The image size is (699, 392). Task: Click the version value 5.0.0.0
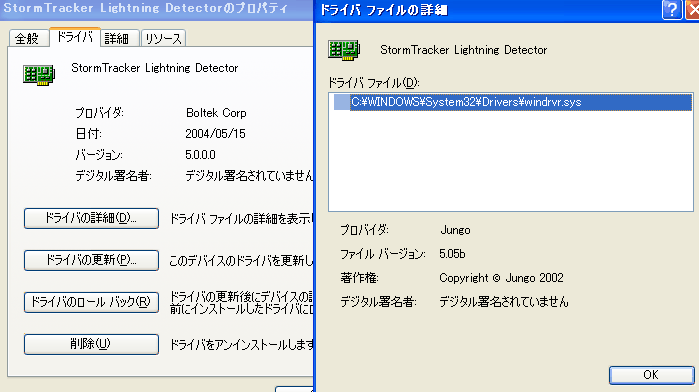[200, 155]
